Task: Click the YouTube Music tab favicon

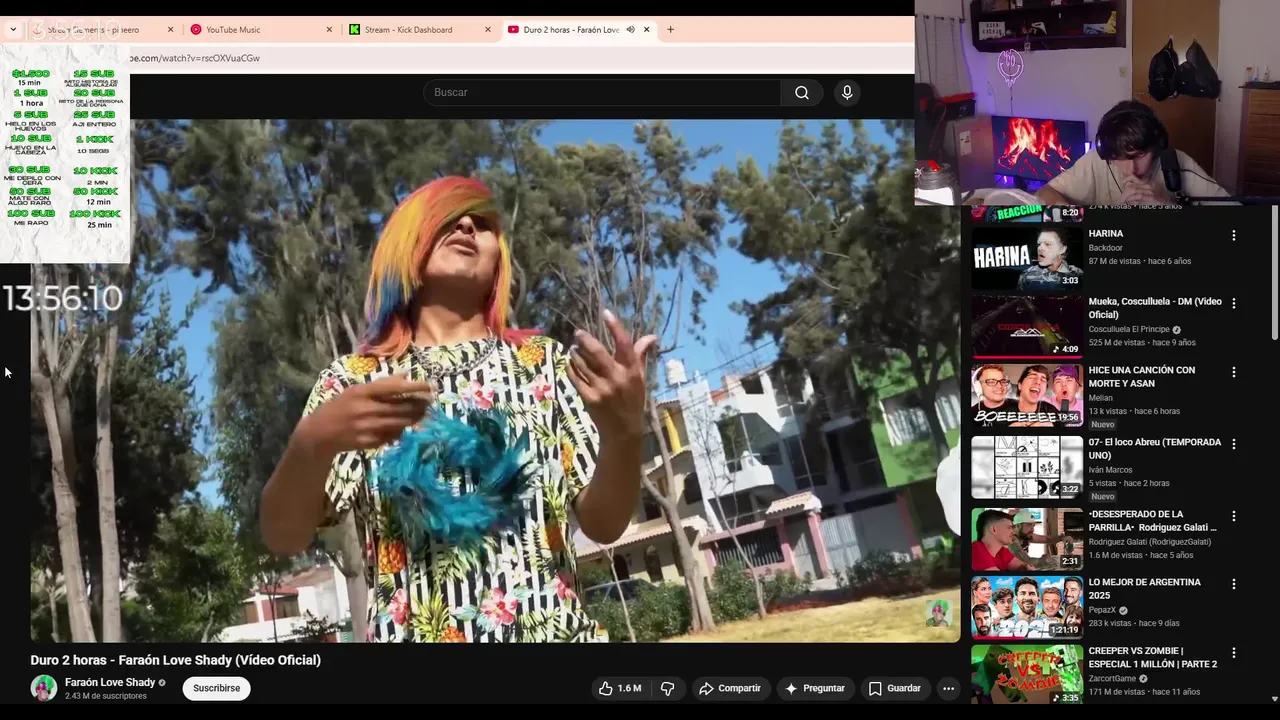Action: (x=196, y=30)
